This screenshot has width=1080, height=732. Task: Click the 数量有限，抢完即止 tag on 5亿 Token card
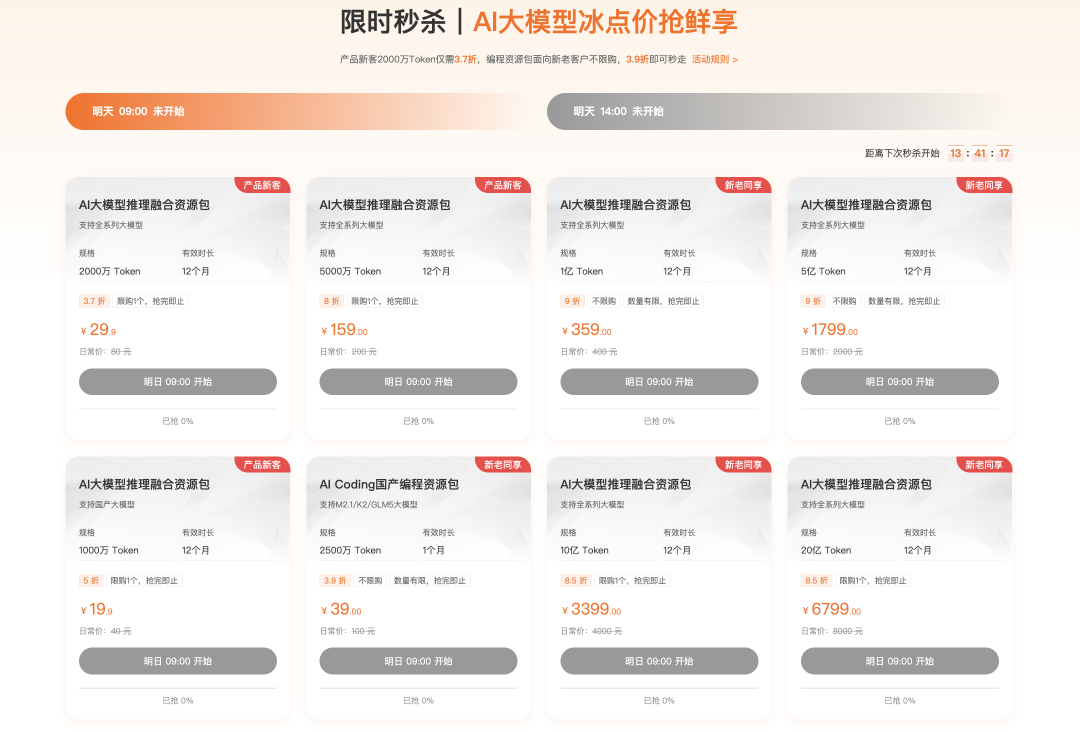(904, 301)
